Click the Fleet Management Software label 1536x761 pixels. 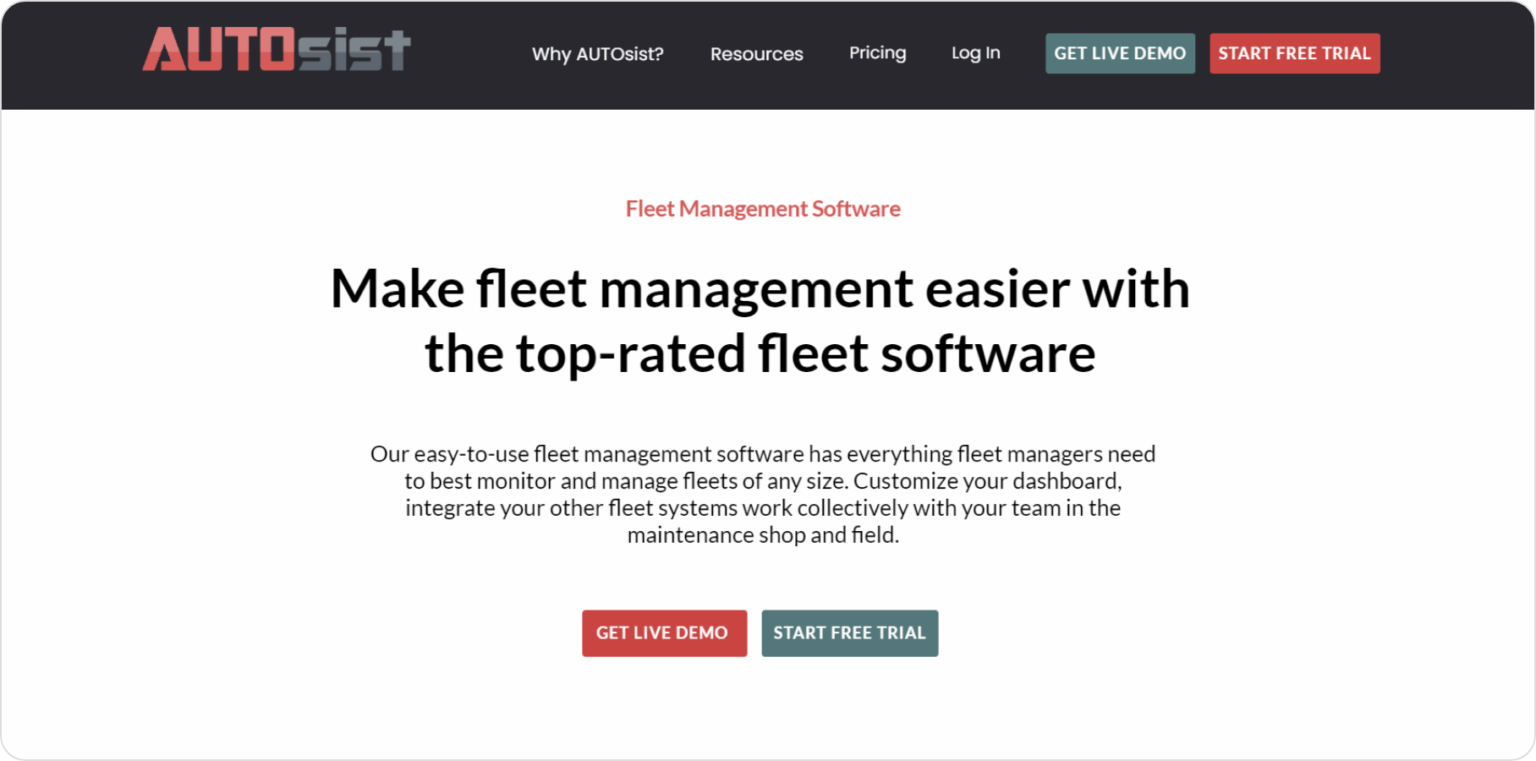762,208
